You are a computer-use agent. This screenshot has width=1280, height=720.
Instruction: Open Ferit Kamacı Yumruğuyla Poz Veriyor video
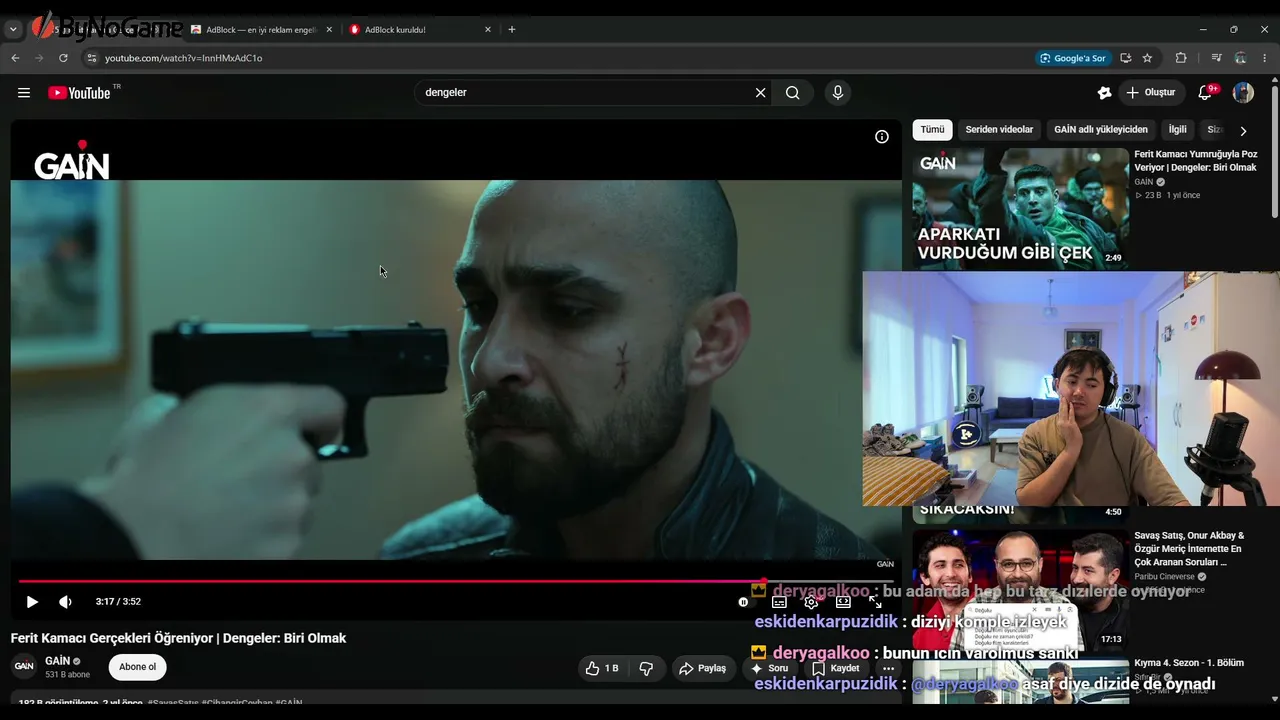tap(1196, 161)
